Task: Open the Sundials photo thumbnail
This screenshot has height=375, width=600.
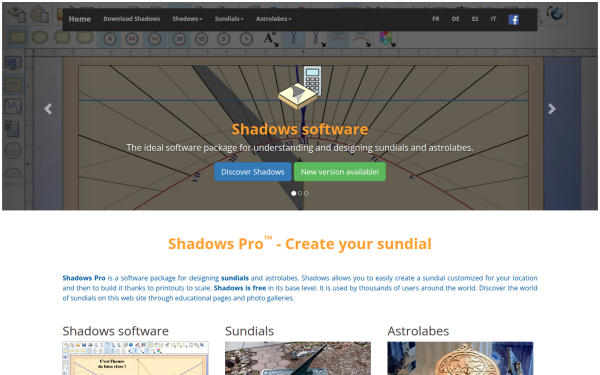Action: coord(298,358)
